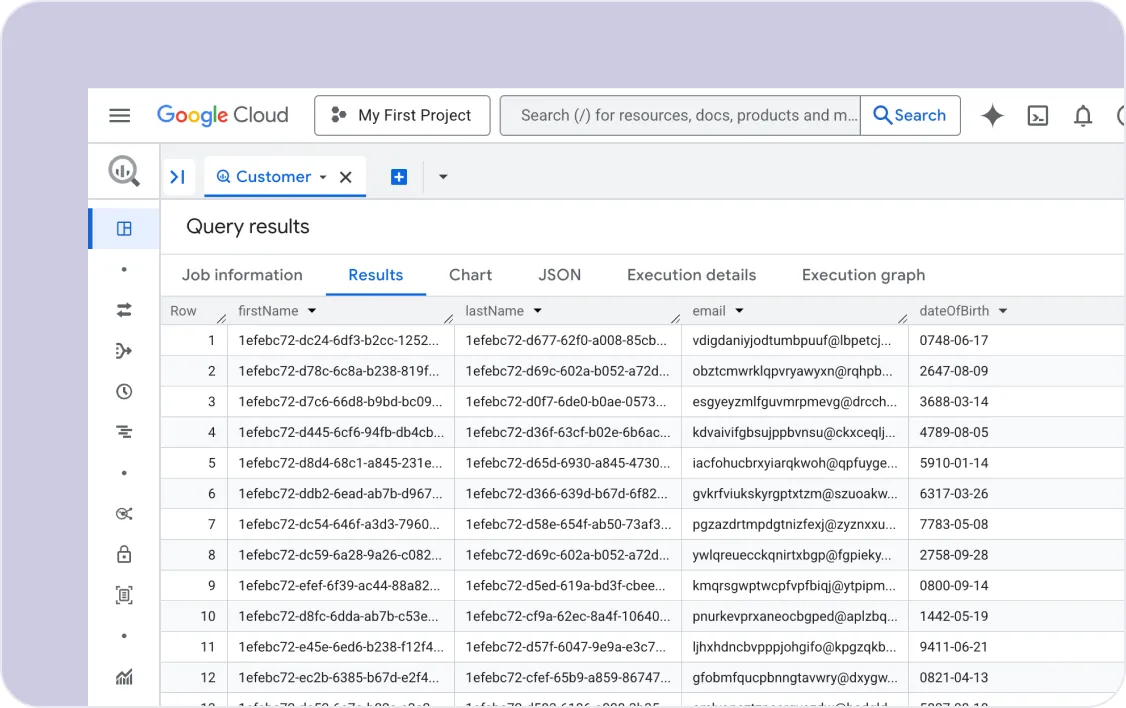This screenshot has height=708, width=1126.
Task: Open dropdown arrow beside new tab button
Action: pos(443,177)
